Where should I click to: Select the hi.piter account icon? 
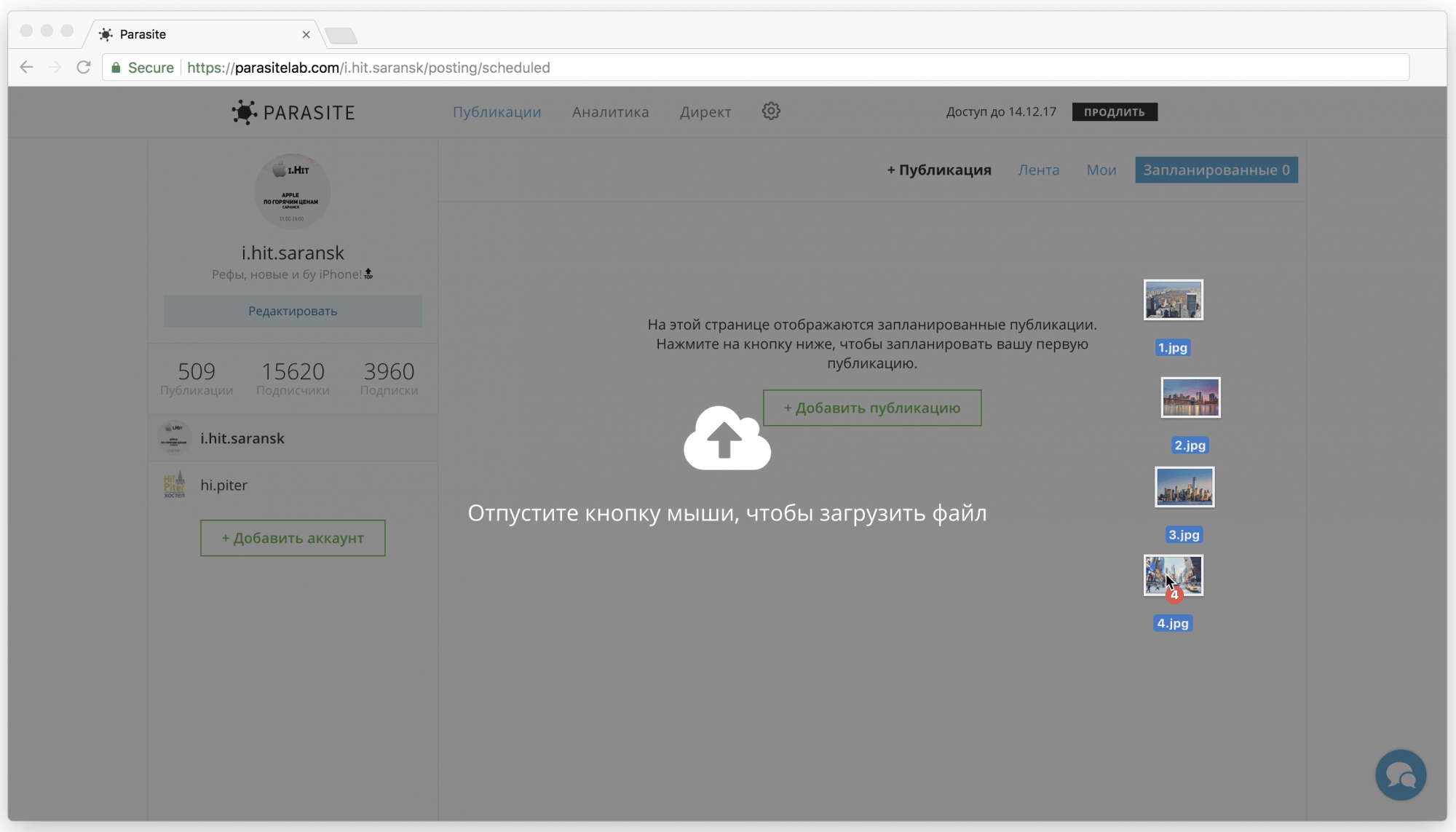[175, 485]
